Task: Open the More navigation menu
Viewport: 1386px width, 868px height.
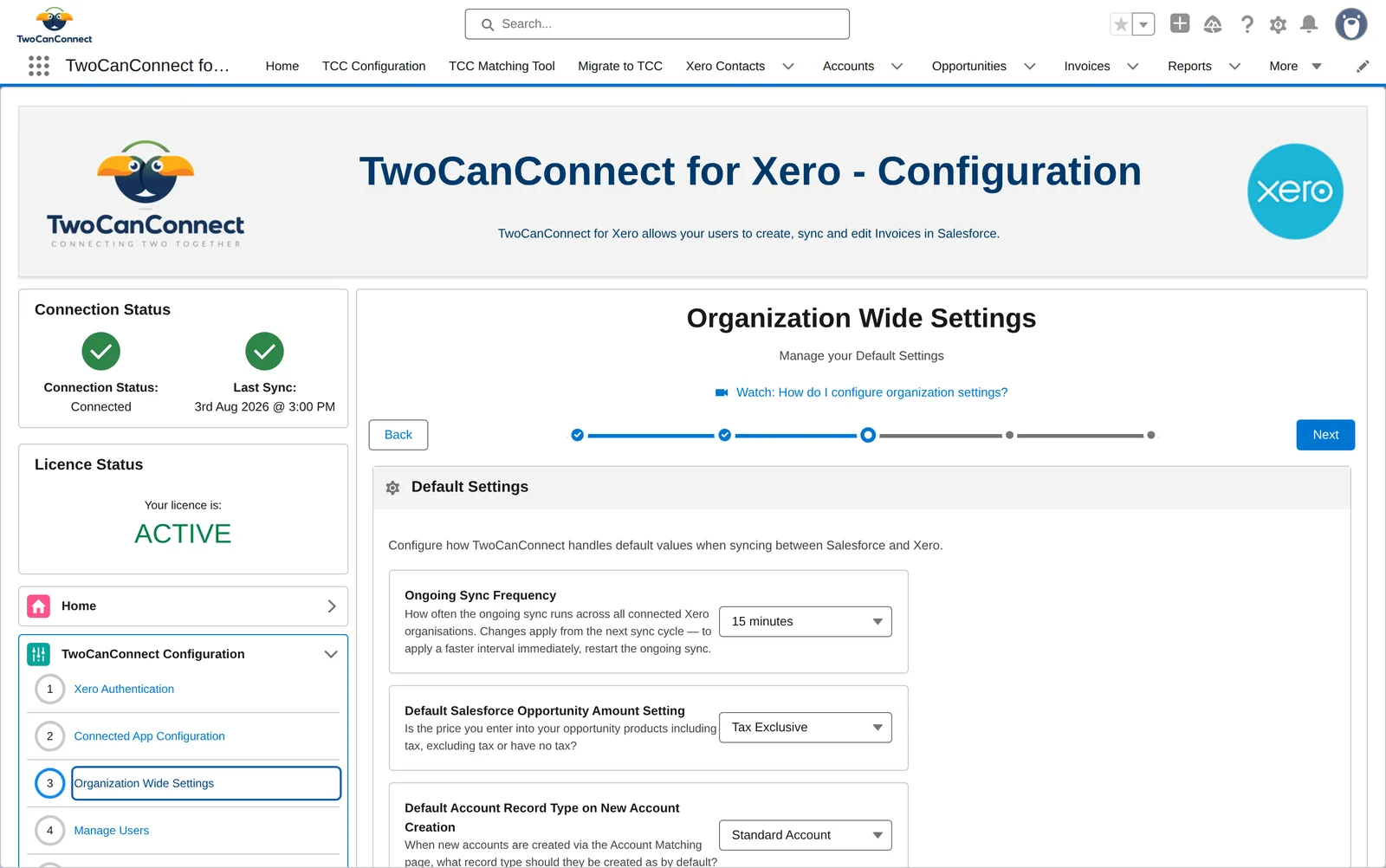Action: coord(1295,66)
